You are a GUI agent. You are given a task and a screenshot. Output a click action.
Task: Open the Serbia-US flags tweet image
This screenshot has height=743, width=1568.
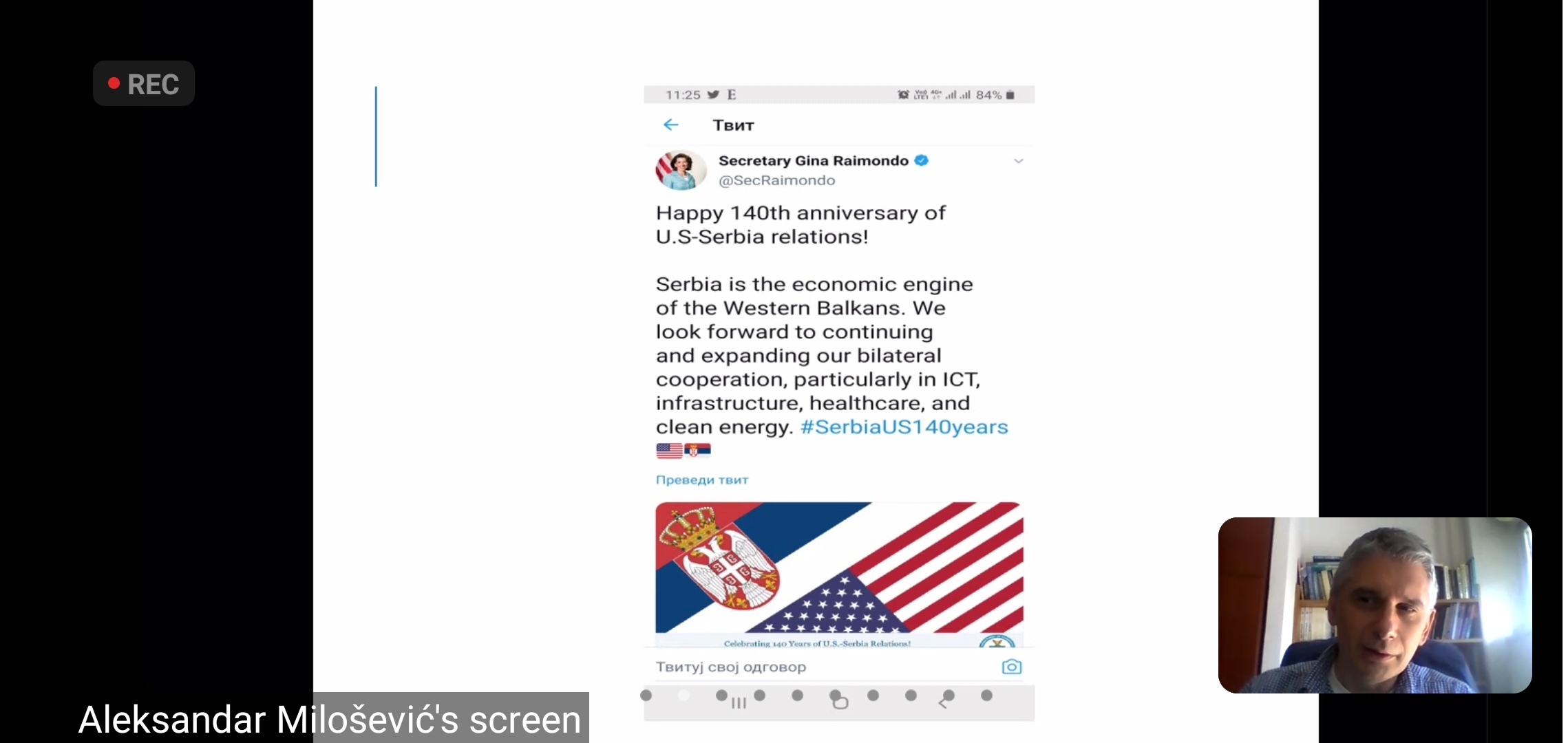point(839,574)
